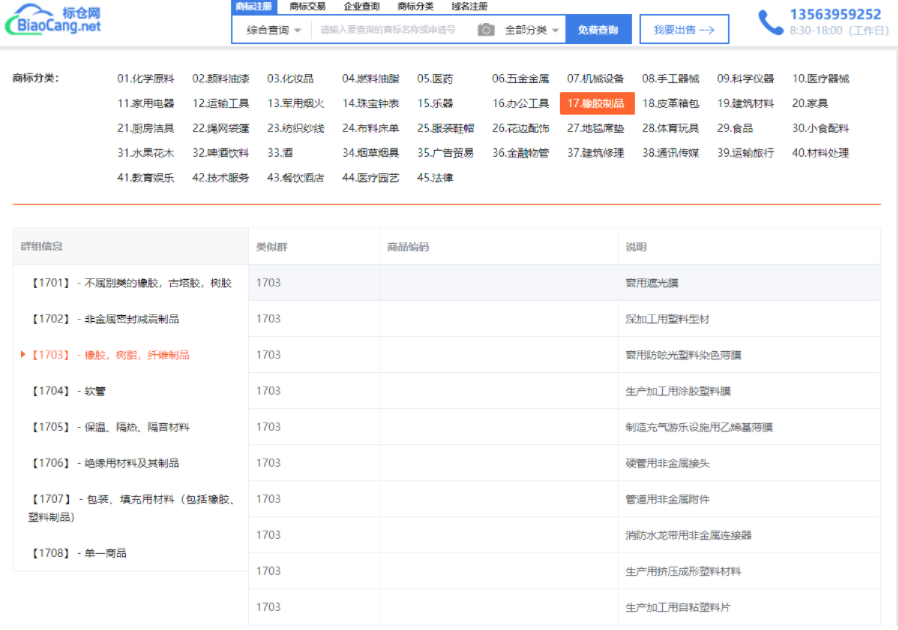Viewport: 898px width, 630px height.
Task: Switch to the 商标交易 tab
Action: [x=307, y=6]
